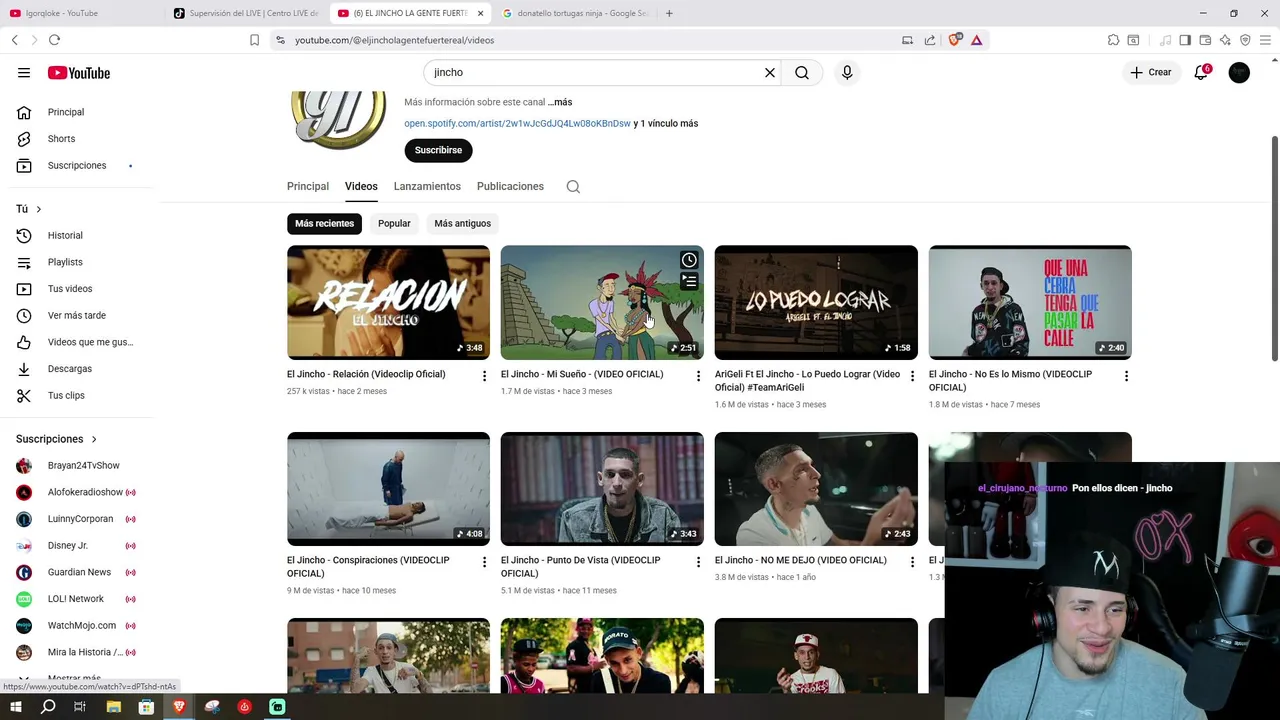Click the Crear button
1280x720 pixels.
coord(1151,73)
